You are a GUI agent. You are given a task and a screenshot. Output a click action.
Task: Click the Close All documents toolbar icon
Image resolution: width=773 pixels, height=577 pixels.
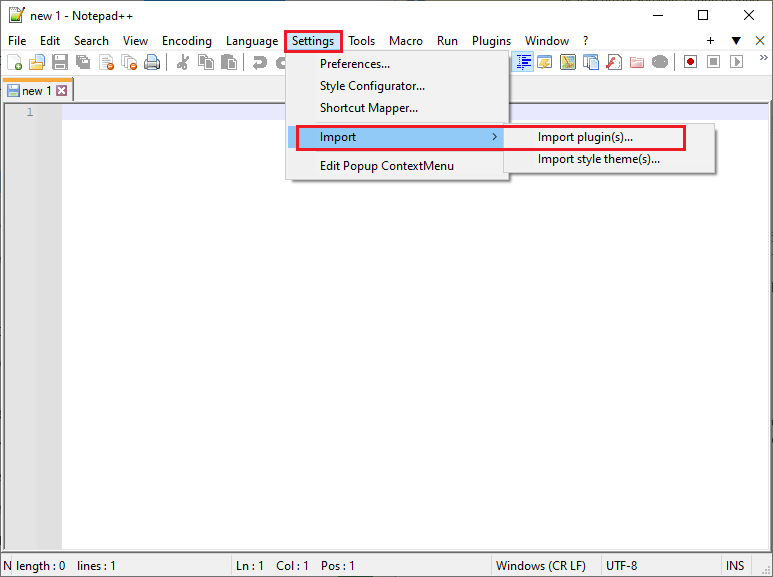pyautogui.click(x=129, y=62)
